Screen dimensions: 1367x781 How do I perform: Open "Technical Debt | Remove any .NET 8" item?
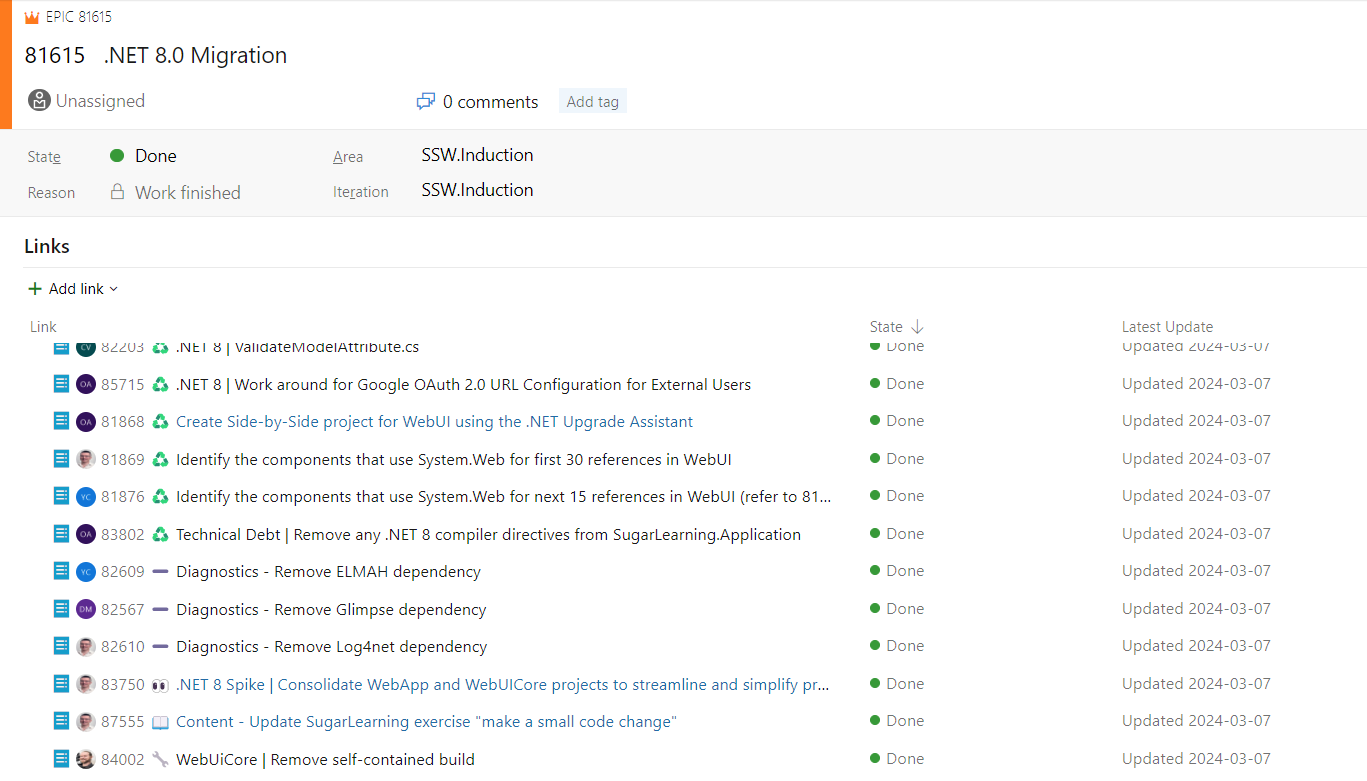[x=488, y=534]
